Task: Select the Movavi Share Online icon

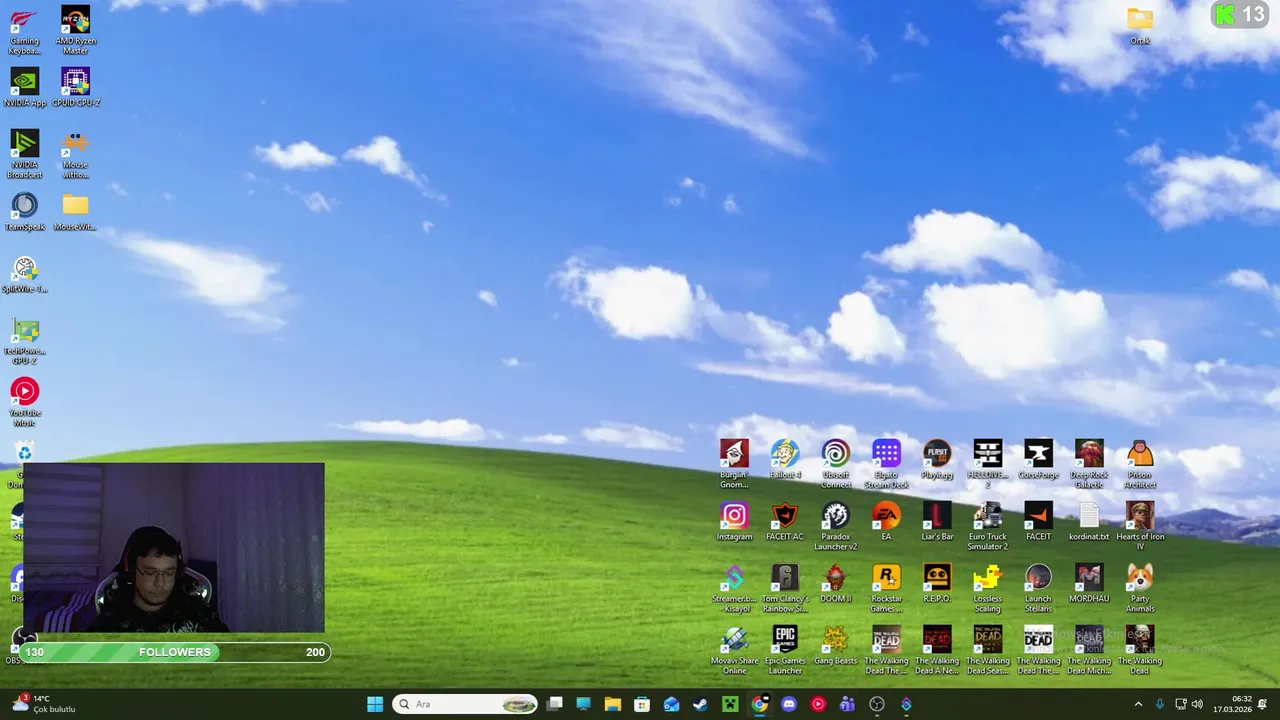Action: (x=734, y=651)
